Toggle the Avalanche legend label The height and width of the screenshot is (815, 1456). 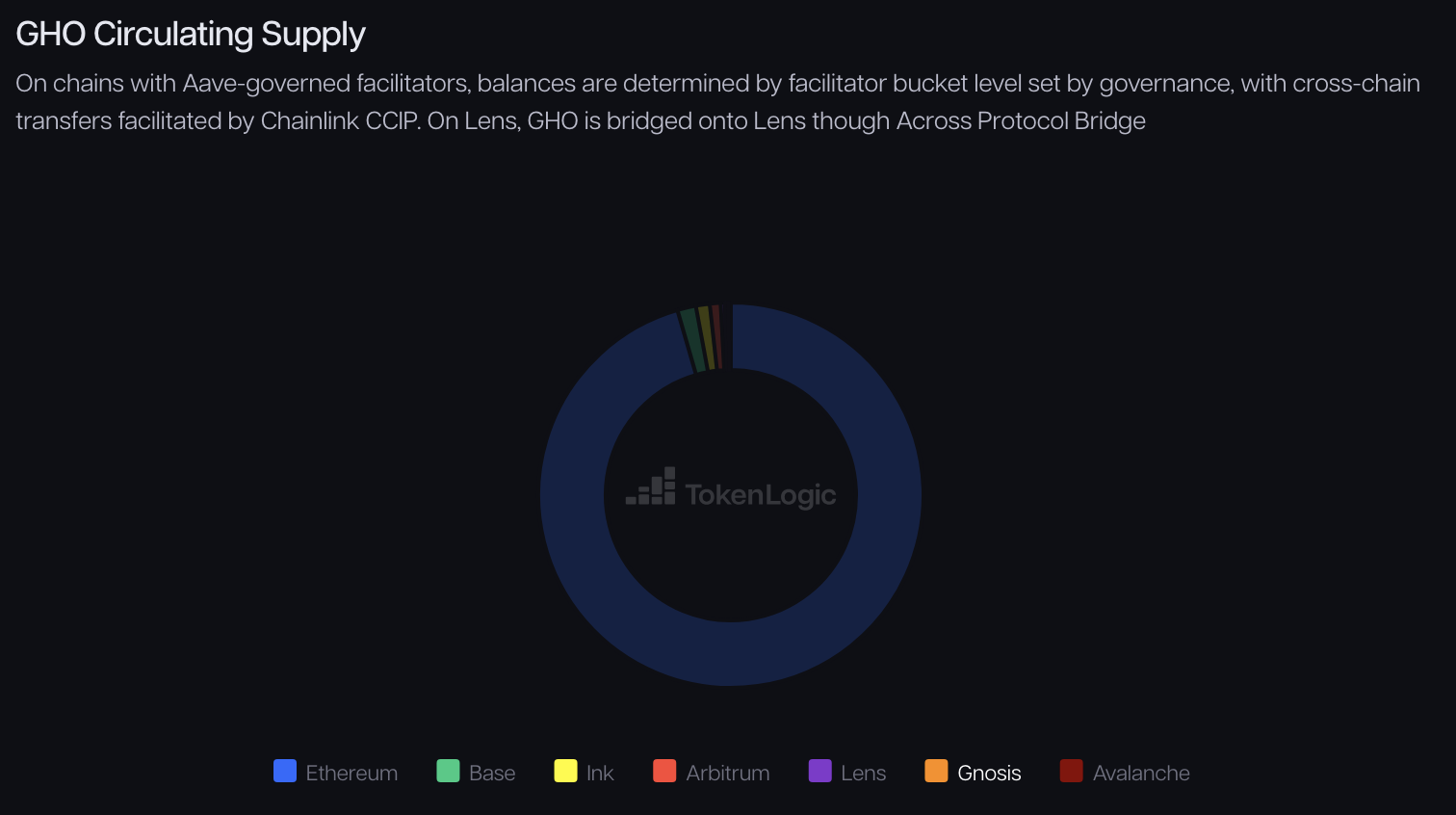pyautogui.click(x=1141, y=773)
